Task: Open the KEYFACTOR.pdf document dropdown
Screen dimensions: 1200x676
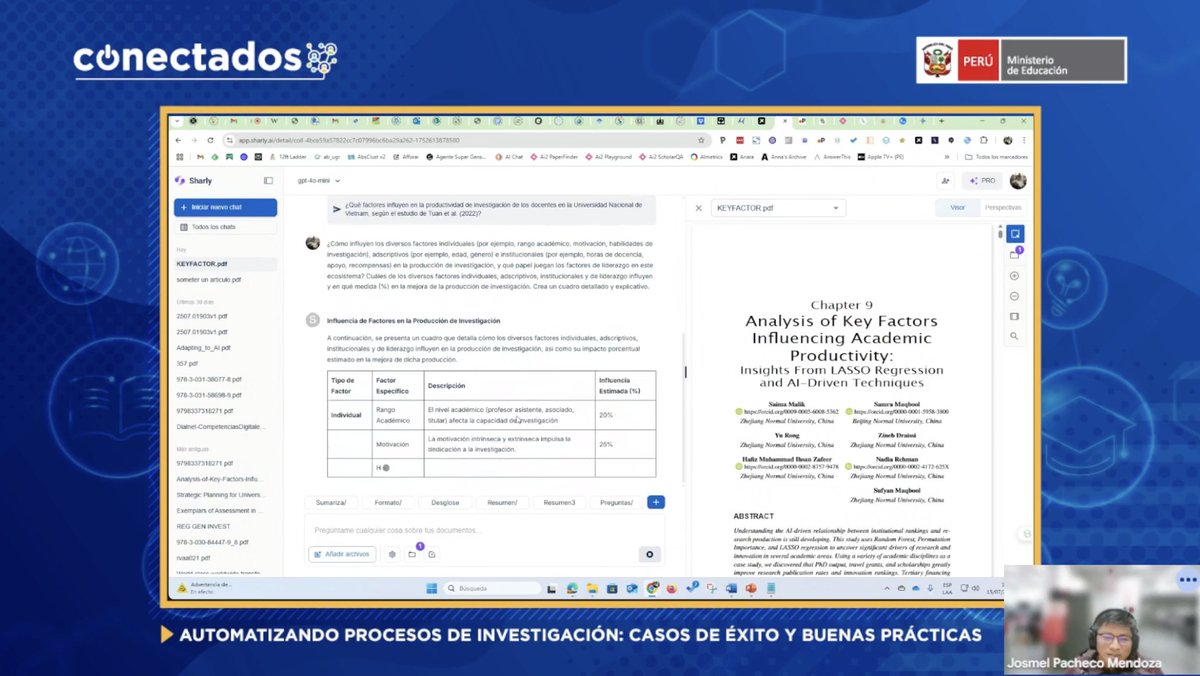Action: (778, 208)
